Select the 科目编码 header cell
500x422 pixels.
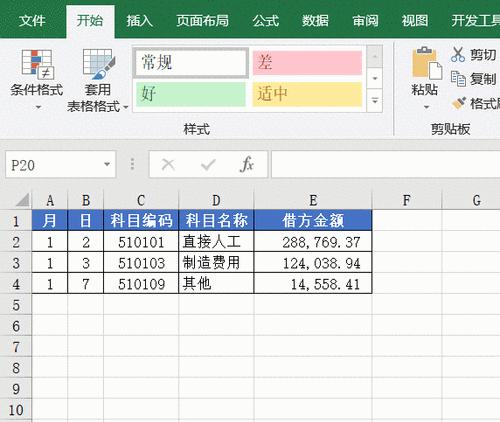[141, 220]
